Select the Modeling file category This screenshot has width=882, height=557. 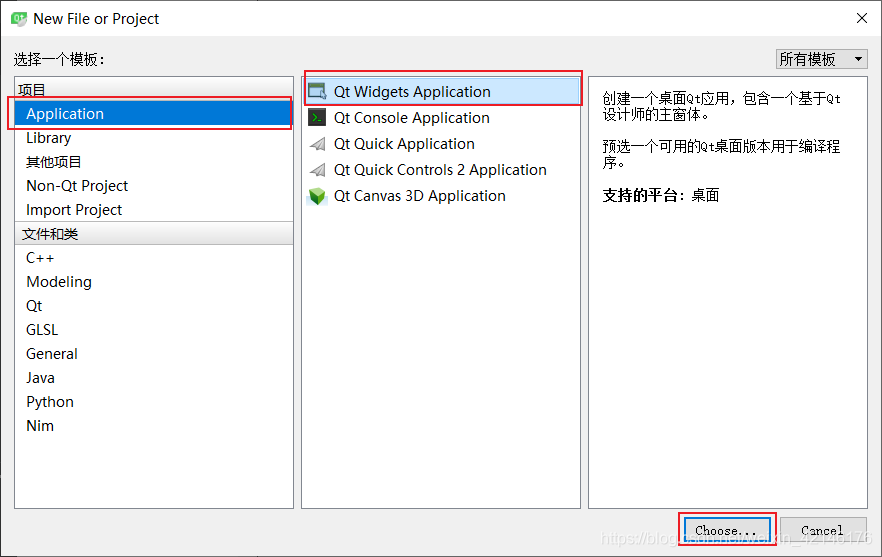pos(154,282)
